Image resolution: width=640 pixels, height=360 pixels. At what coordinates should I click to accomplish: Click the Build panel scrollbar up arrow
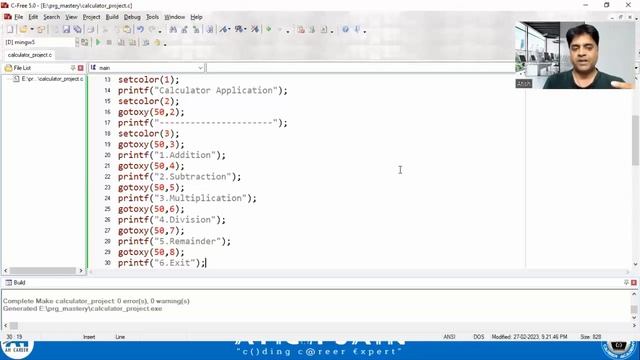(x=634, y=293)
